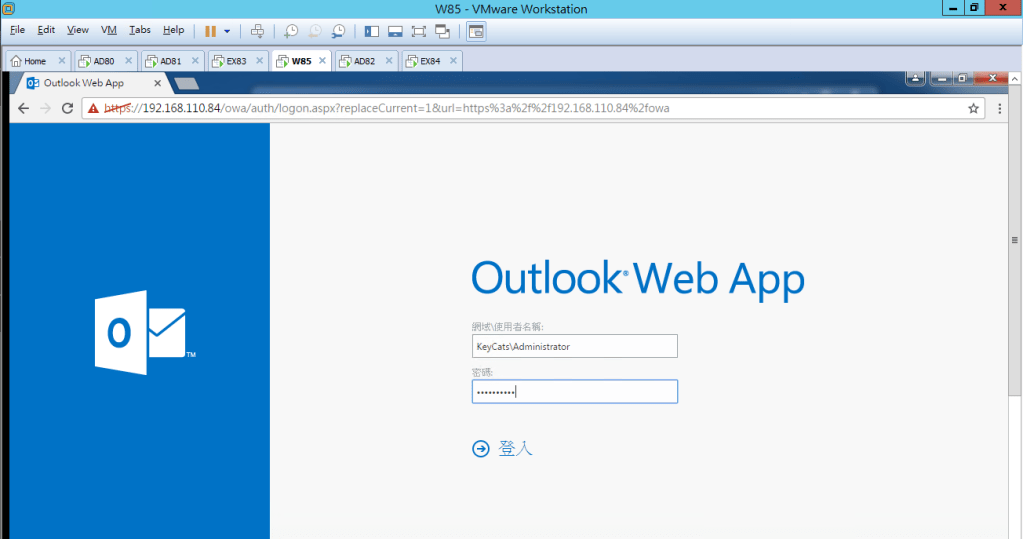Click the KeyCats\Administrator username field
The width and height of the screenshot is (1023, 539).
click(x=574, y=346)
